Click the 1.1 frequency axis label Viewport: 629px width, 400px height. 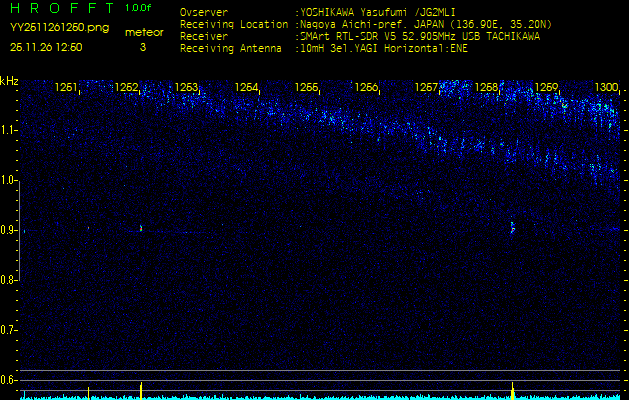[9, 130]
